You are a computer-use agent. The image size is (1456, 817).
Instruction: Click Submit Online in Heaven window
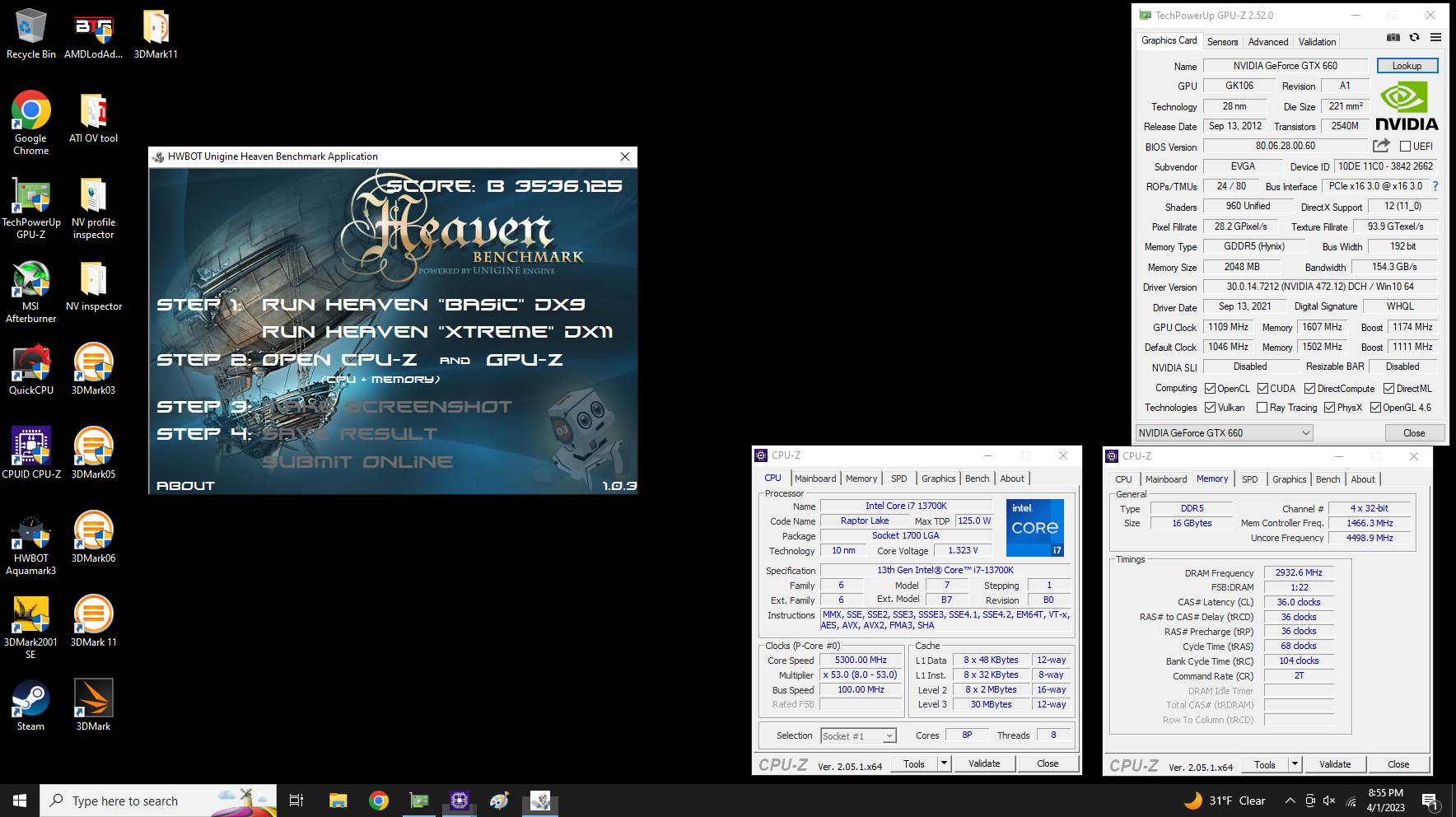[x=357, y=462]
